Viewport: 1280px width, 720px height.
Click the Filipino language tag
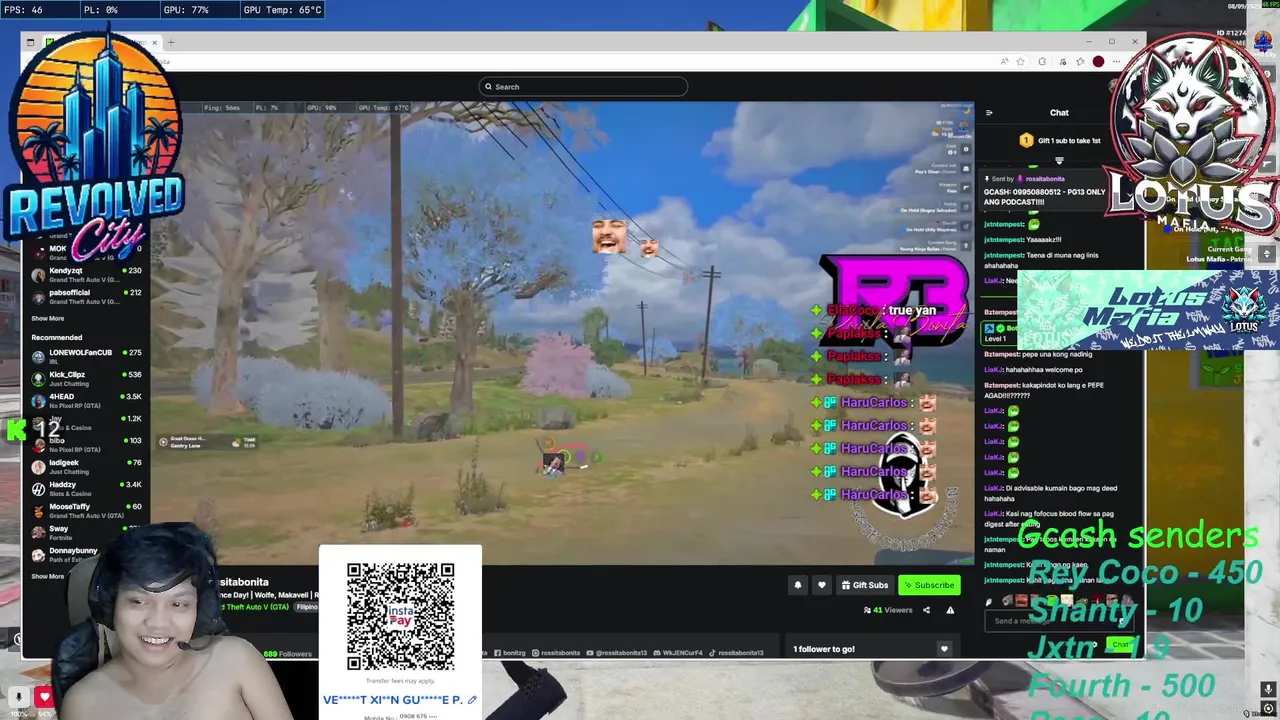tap(306, 607)
